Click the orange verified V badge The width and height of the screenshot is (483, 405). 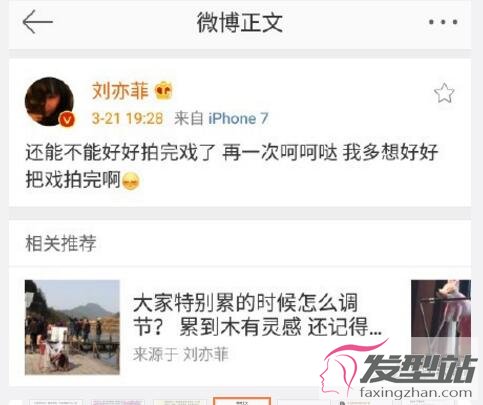[x=67, y=119]
